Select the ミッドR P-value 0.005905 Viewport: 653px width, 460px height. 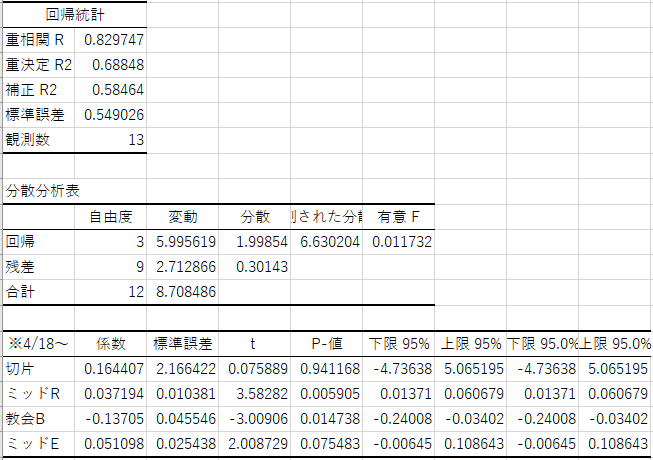326,394
